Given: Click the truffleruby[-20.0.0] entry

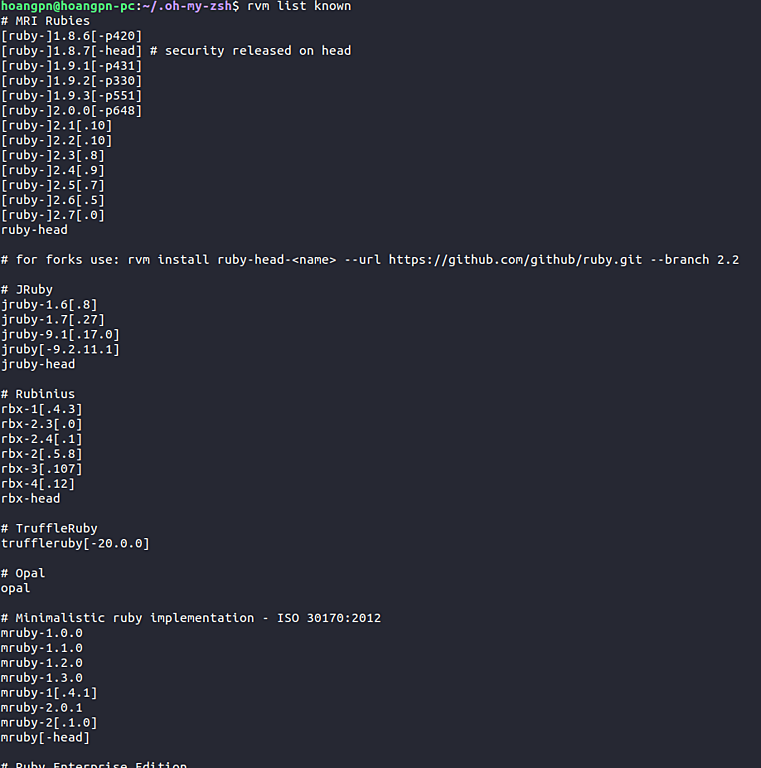Looking at the screenshot, I should pos(75,544).
